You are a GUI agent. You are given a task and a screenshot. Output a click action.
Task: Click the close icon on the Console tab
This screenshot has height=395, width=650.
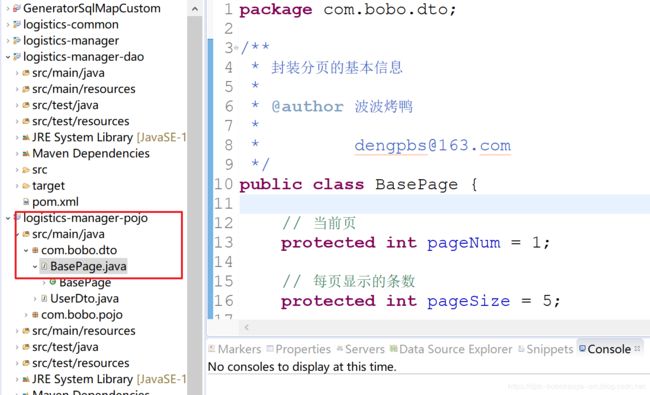(638, 349)
